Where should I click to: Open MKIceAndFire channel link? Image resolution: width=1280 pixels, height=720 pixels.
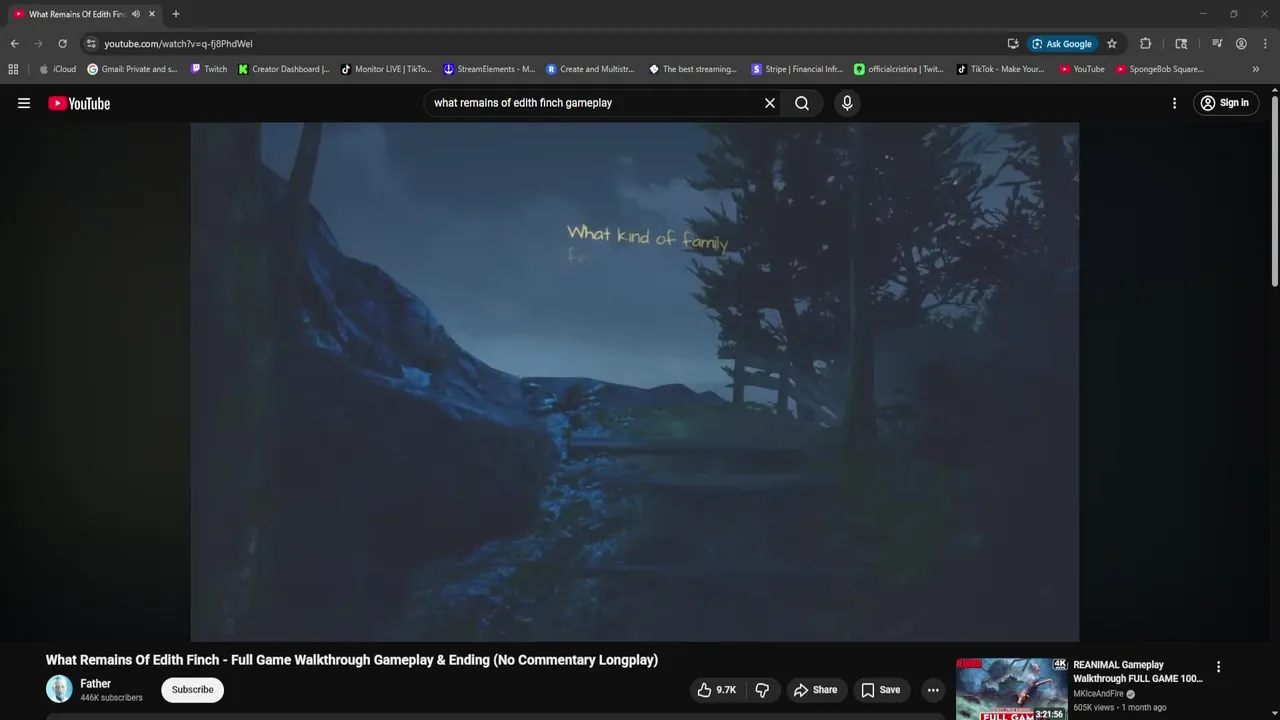[x=1098, y=694]
